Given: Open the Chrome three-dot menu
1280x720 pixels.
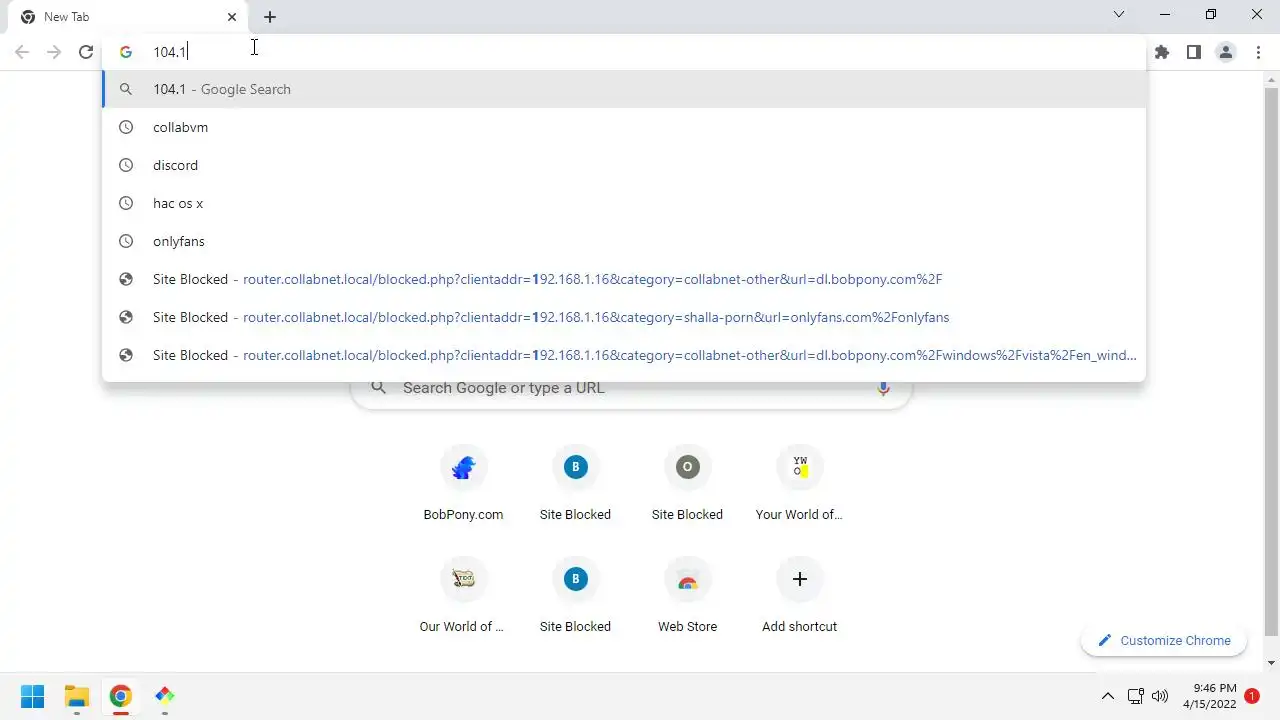Looking at the screenshot, I should click(x=1258, y=52).
